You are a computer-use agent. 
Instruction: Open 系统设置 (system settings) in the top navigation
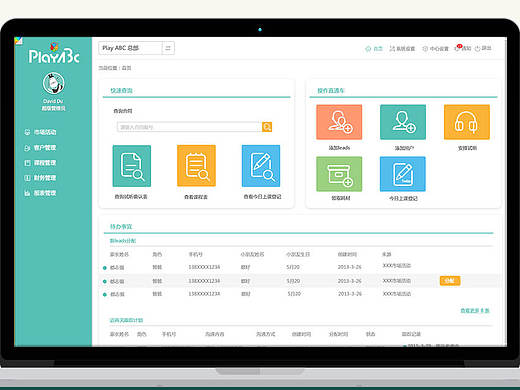(402, 49)
